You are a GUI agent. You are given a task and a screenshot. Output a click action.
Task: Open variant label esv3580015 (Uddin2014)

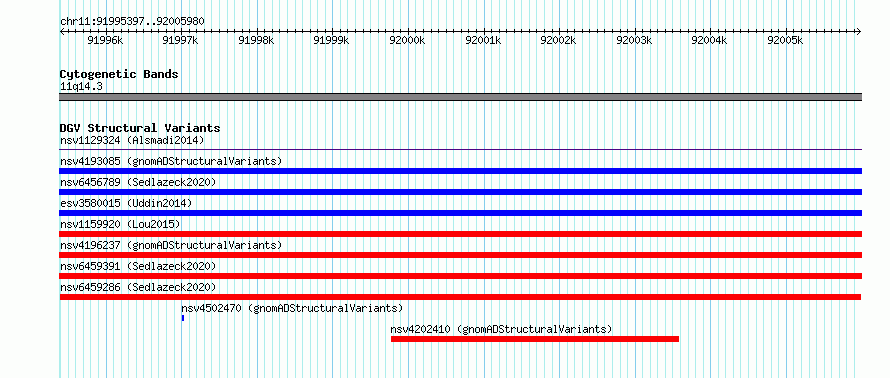(x=126, y=203)
